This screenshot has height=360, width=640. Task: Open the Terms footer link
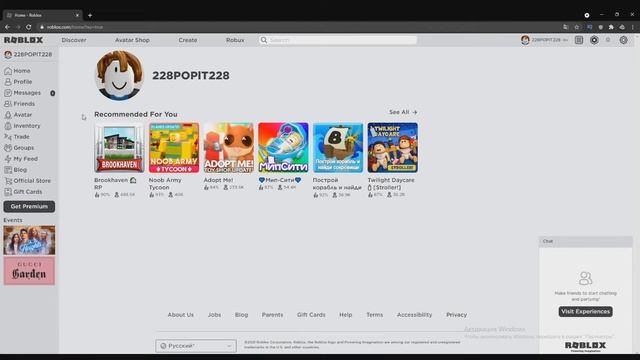click(374, 315)
